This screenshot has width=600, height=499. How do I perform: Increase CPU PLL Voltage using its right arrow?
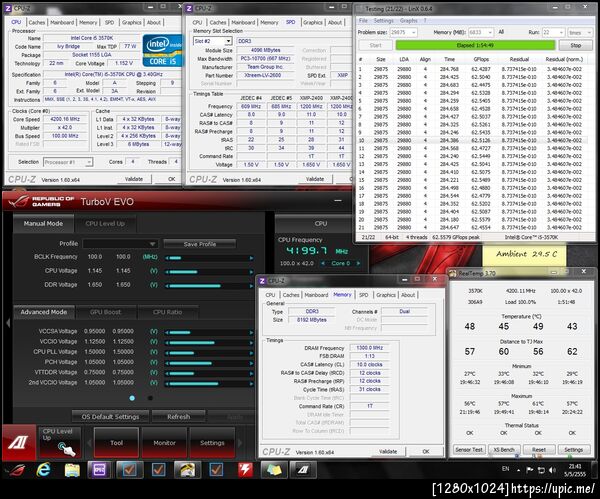point(251,353)
